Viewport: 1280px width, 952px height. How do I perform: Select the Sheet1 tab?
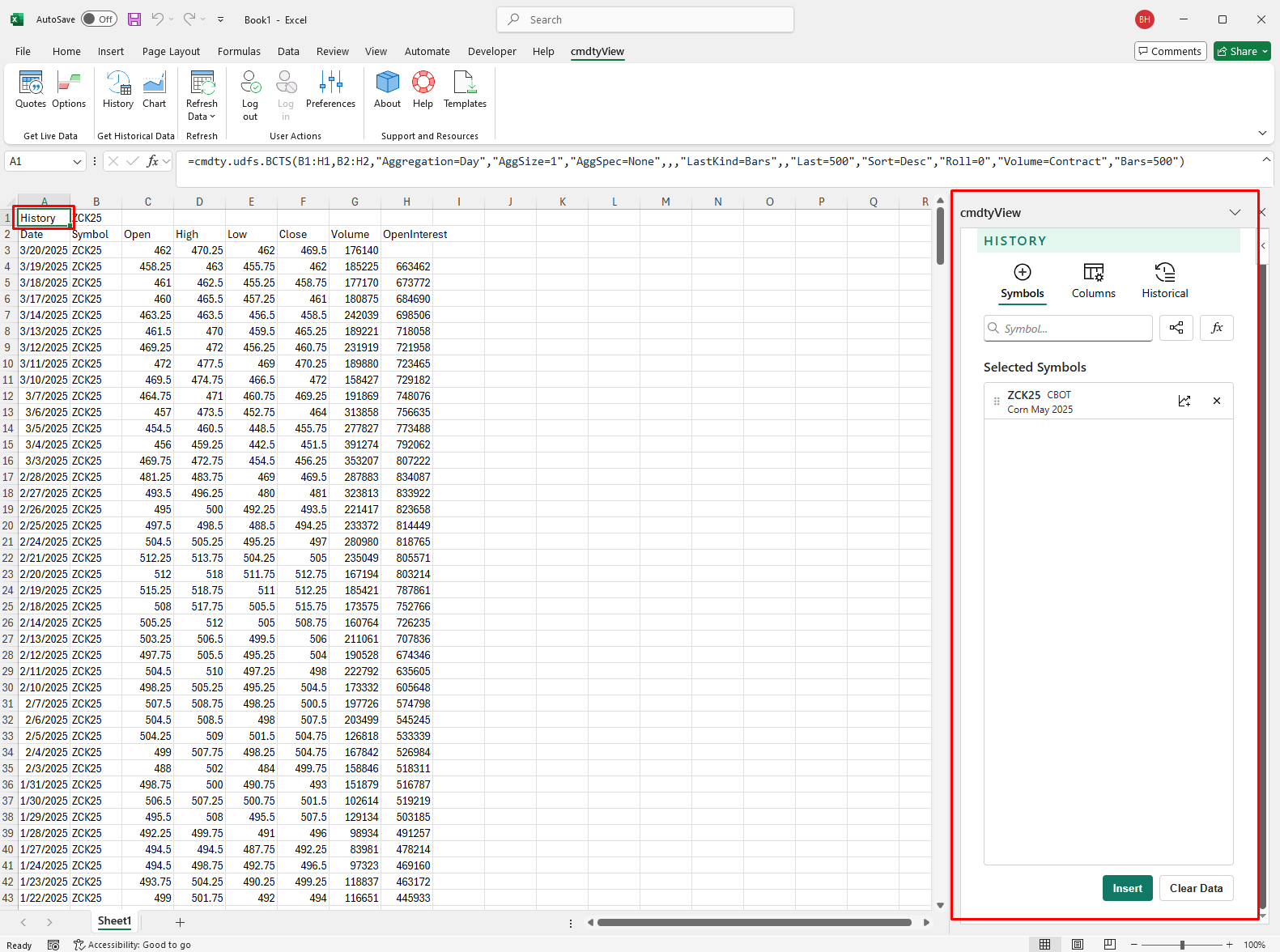114,921
